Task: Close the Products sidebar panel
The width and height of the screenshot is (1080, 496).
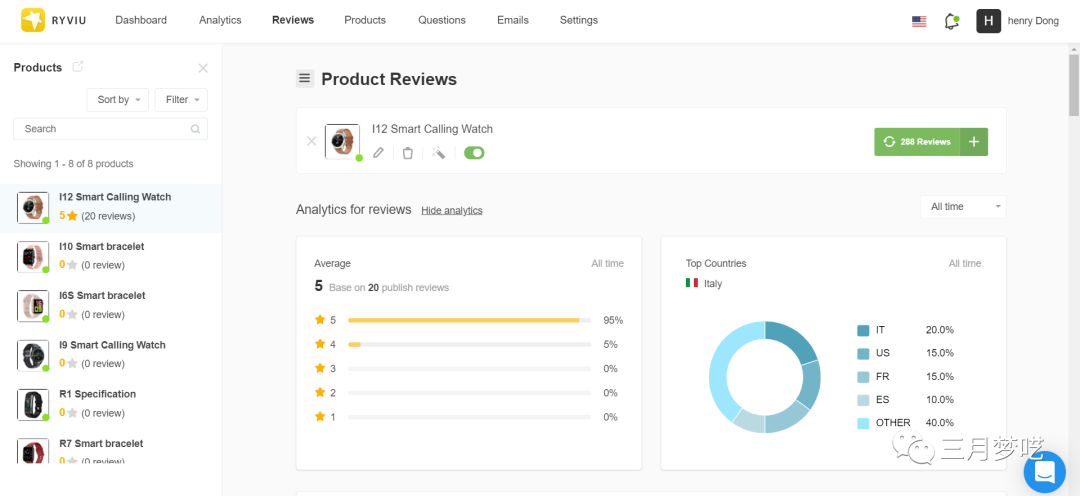Action: (203, 68)
